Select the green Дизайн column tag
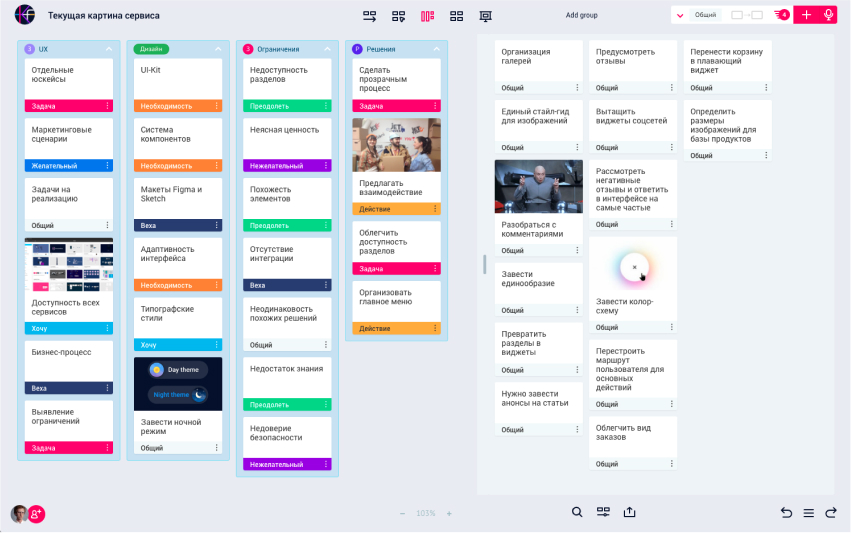This screenshot has width=851, height=533. tap(151, 49)
